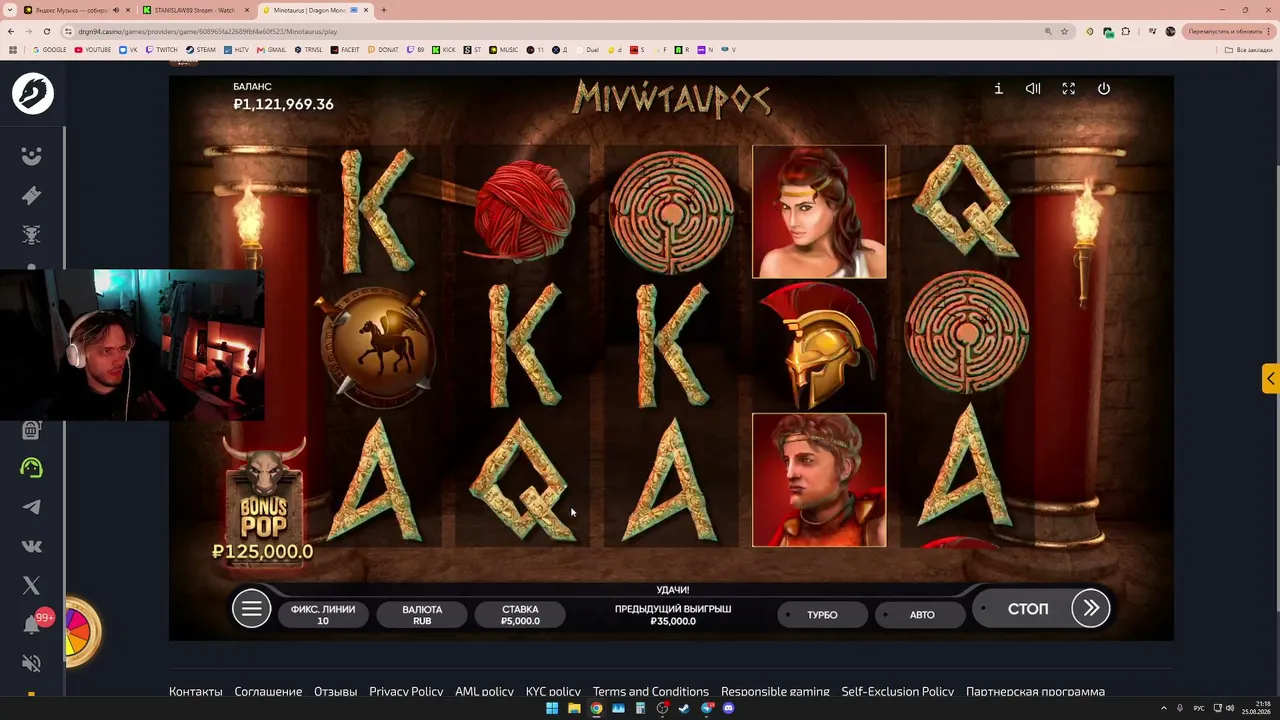
Task: Mute the game sound via speaker icon
Action: [x=1033, y=89]
